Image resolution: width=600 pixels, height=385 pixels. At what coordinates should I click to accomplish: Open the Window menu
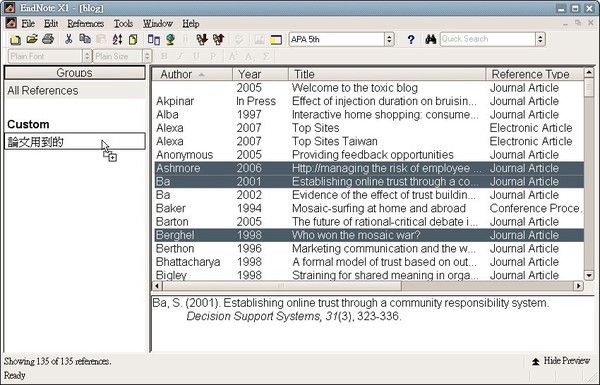click(x=158, y=24)
